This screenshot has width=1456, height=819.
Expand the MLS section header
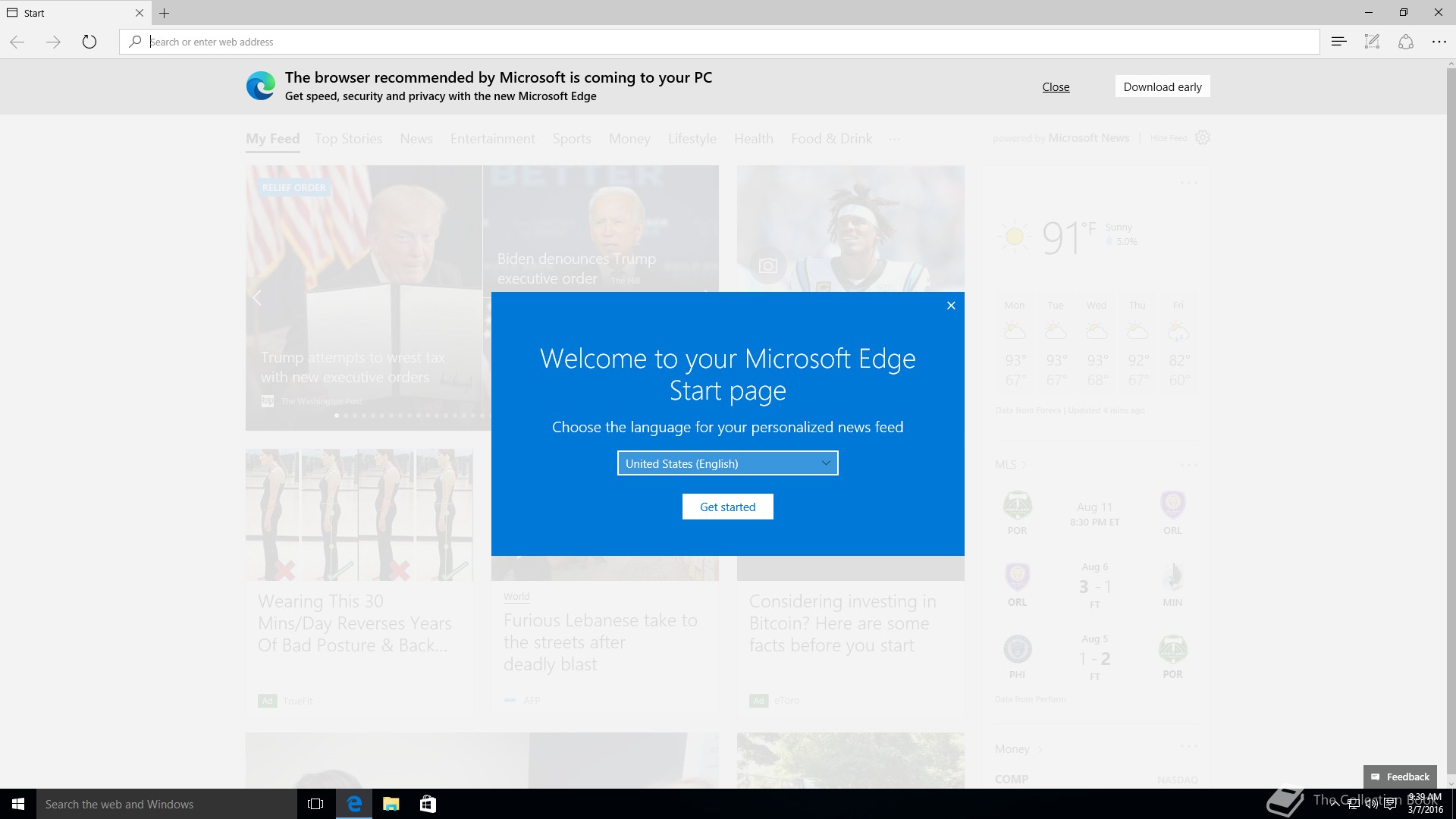click(x=1011, y=465)
